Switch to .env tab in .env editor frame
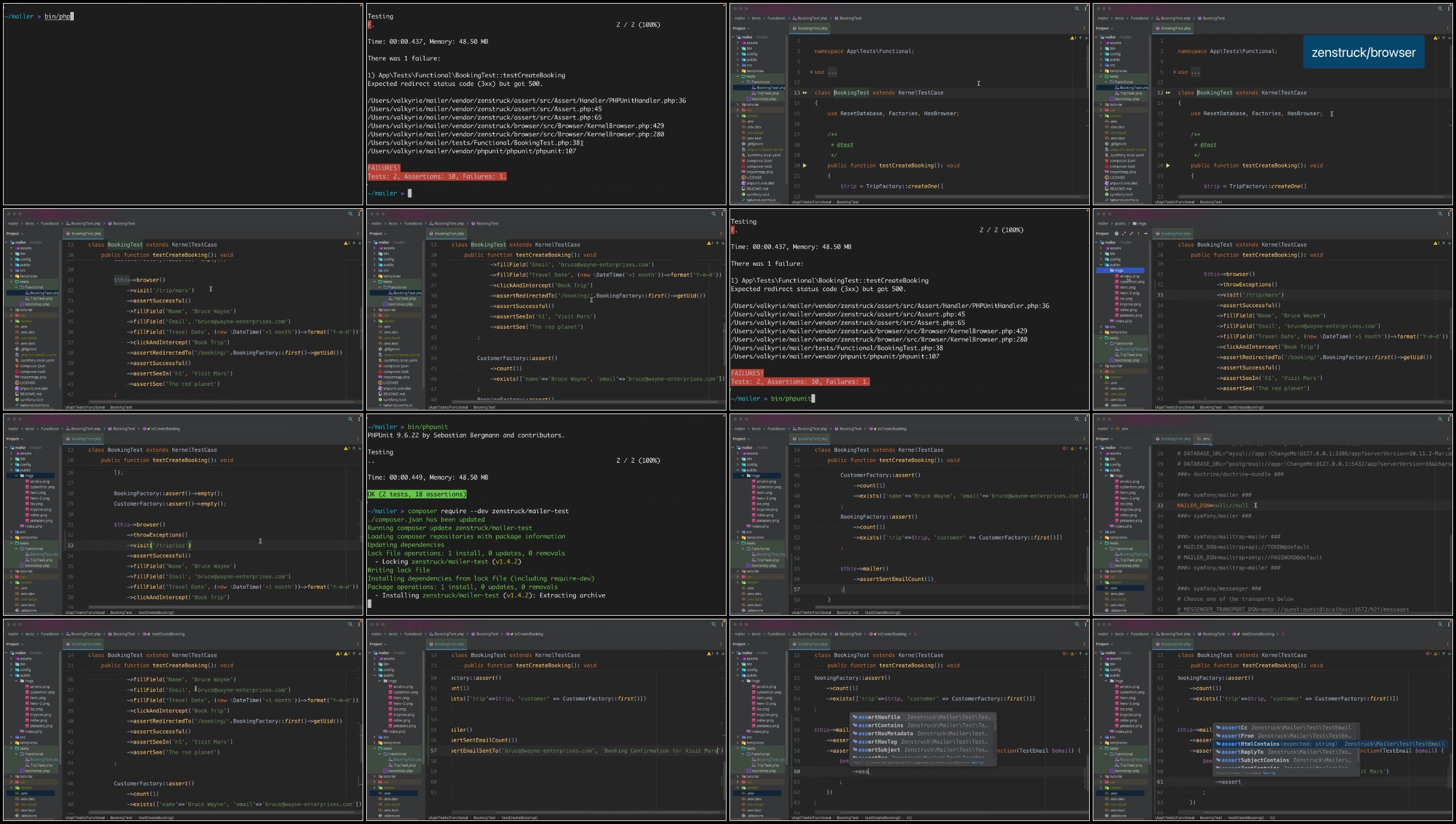The image size is (1456, 824). pos(1204,439)
